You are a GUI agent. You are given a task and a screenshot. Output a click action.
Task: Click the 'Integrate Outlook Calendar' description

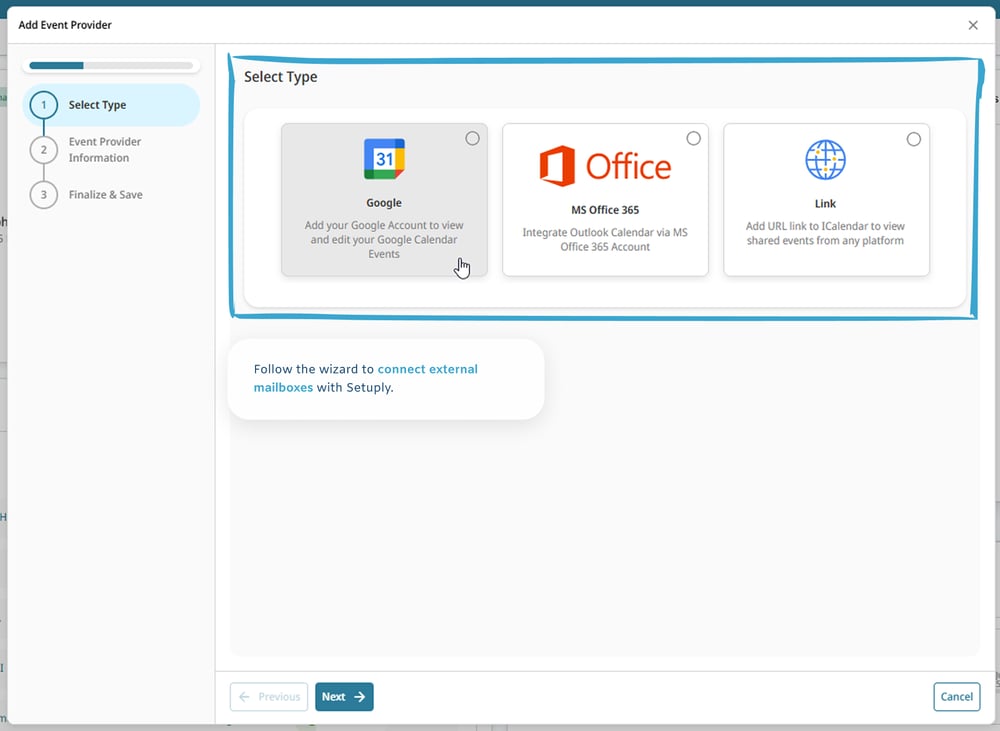tap(605, 240)
